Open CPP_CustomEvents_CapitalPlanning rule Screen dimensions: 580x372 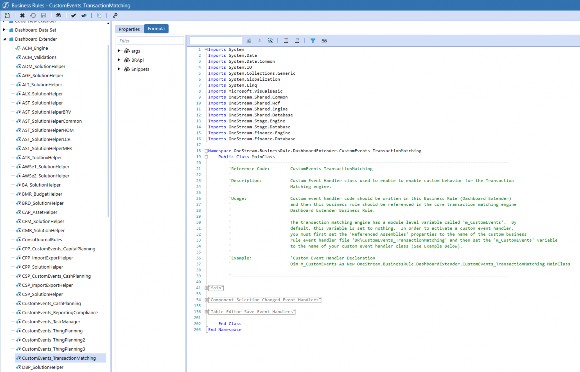58,249
